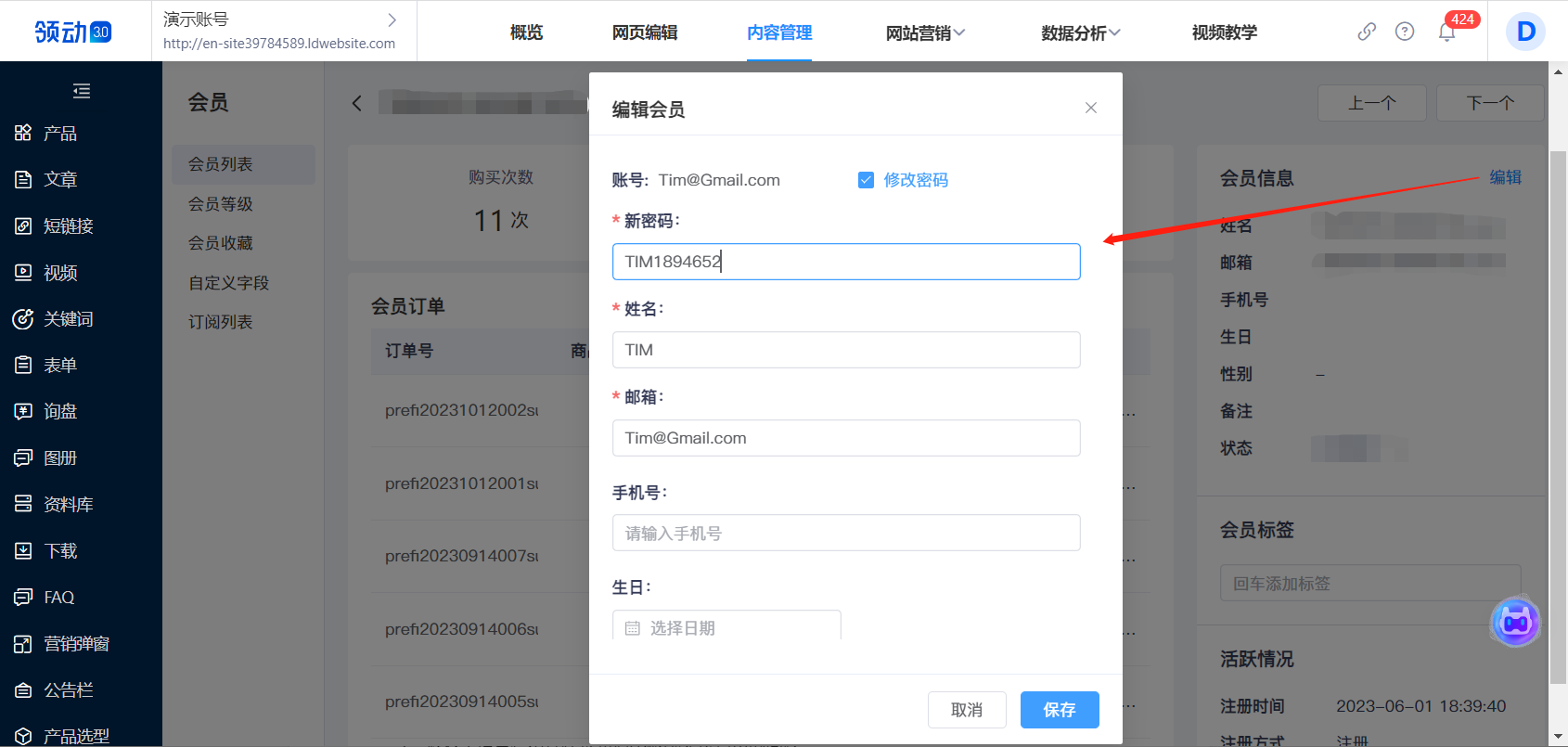Go back using the left arrow icon
This screenshot has width=1568, height=747.
357,103
